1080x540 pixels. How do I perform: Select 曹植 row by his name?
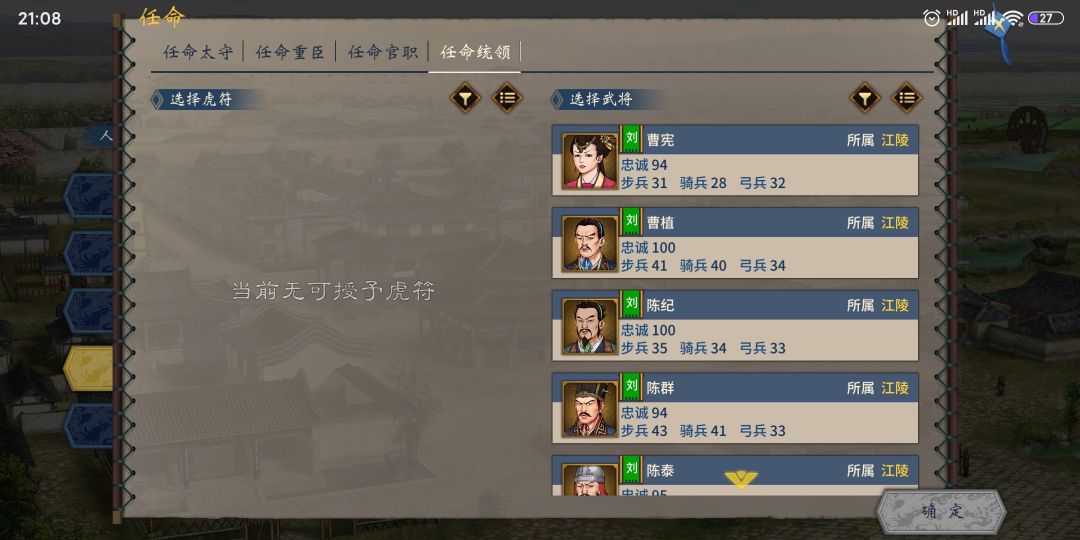click(661, 222)
